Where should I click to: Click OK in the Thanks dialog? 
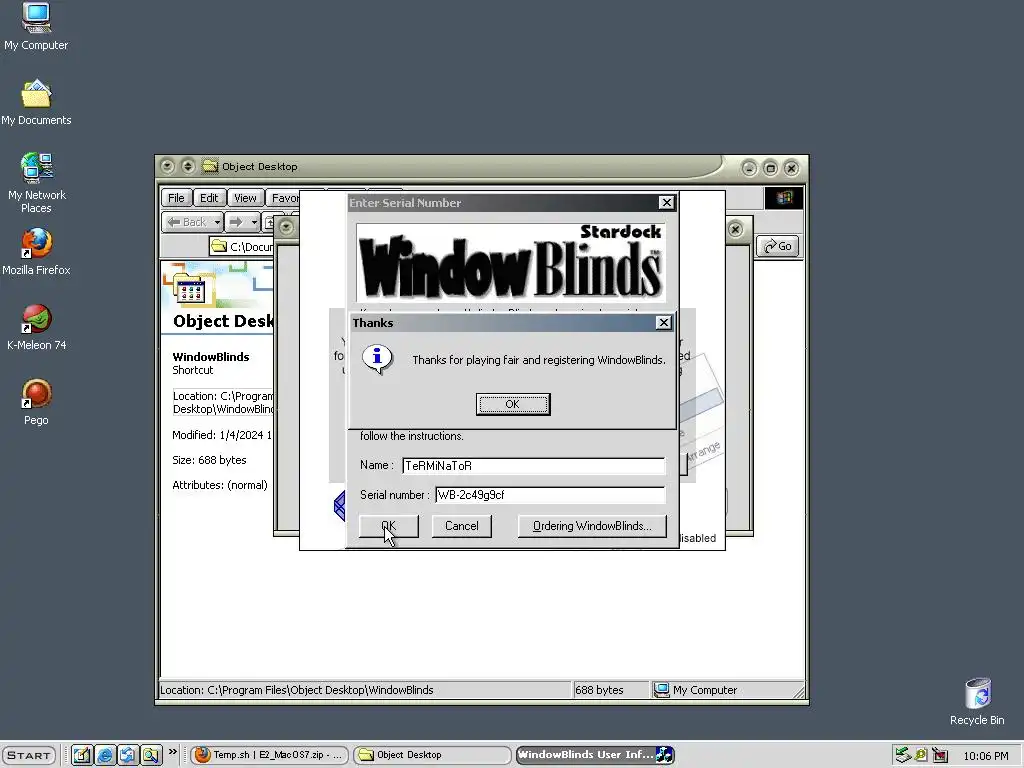coord(513,404)
